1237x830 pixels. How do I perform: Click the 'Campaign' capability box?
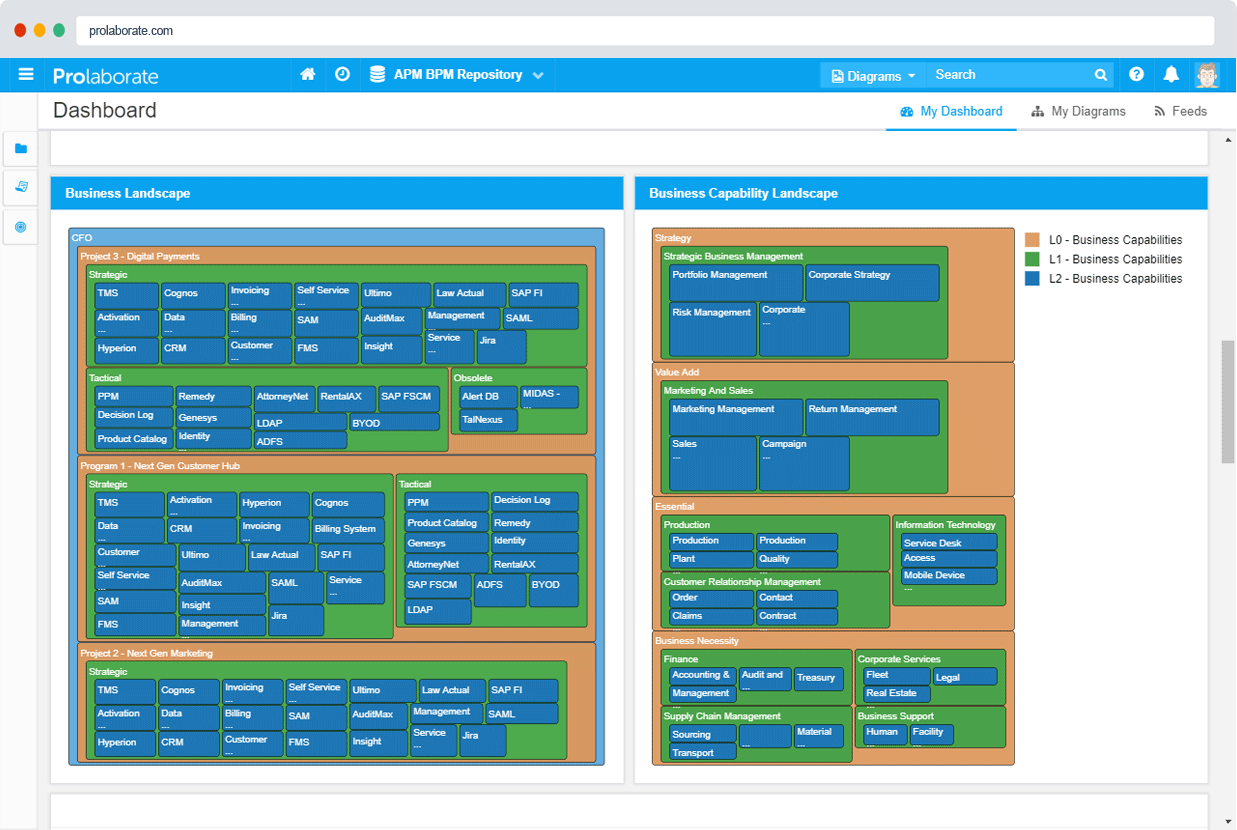point(804,463)
